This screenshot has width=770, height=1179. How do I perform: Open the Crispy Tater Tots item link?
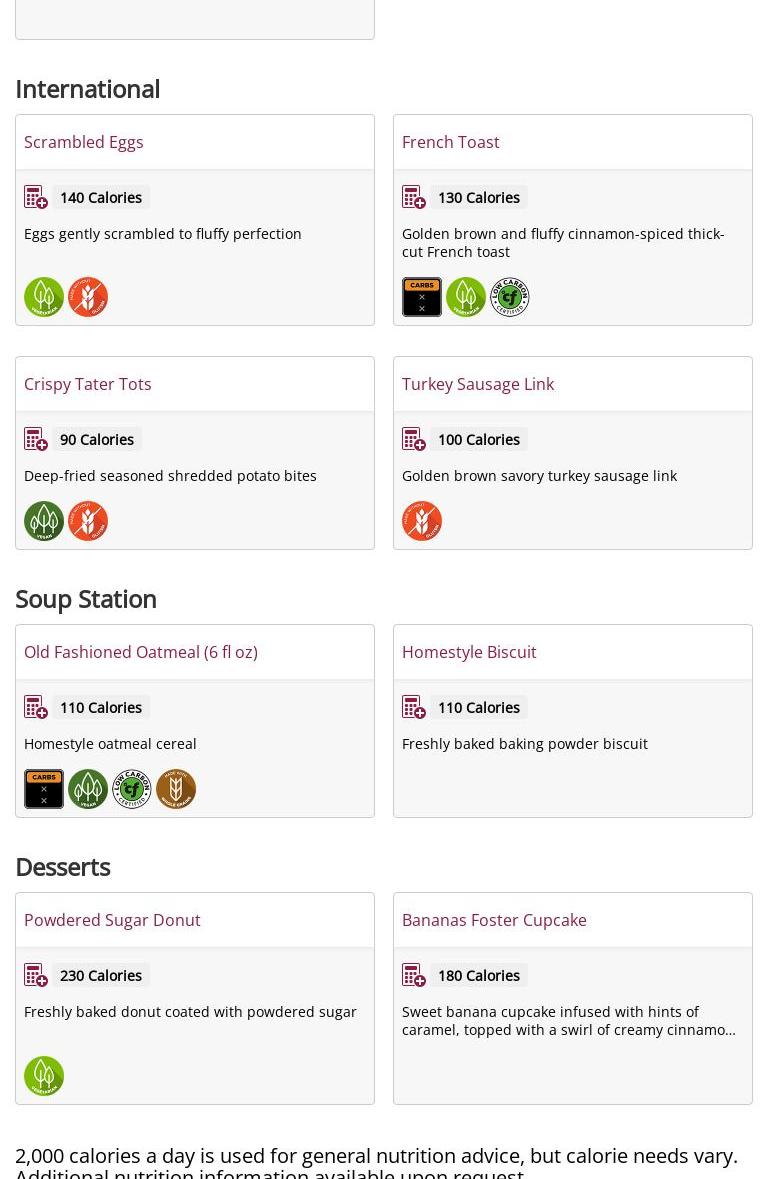pyautogui.click(x=88, y=384)
